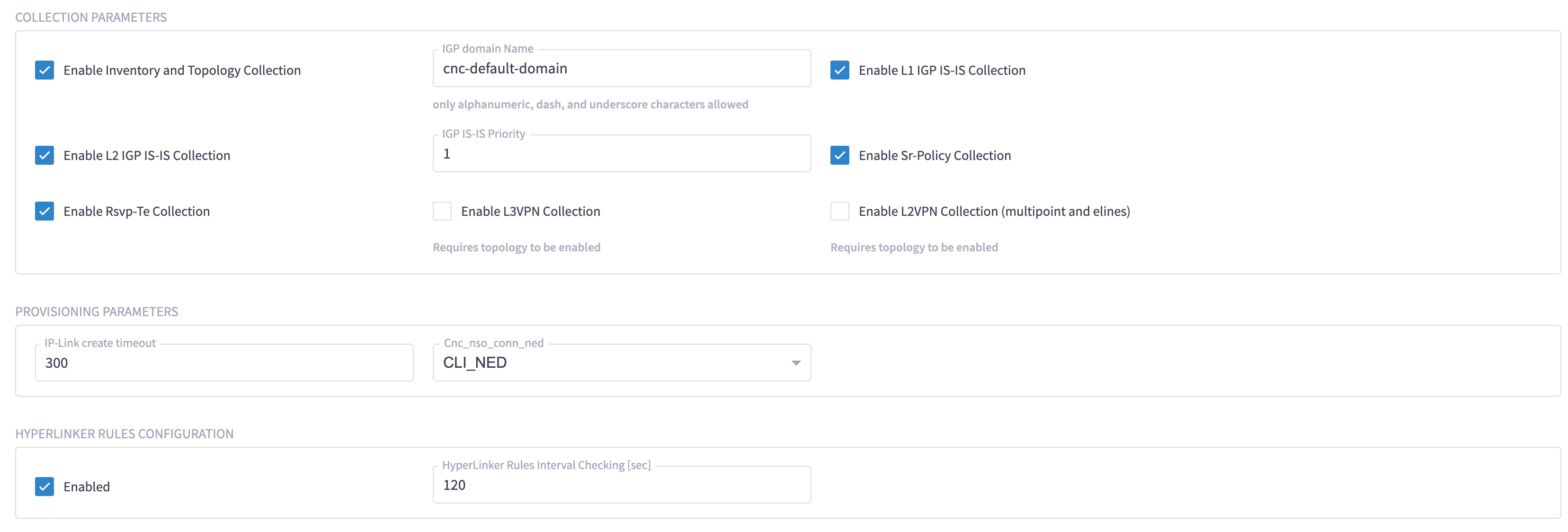Check Enable L2VPN Collection (multipoint and elines)
Image resolution: width=1568 pixels, height=532 pixels.
coord(839,211)
